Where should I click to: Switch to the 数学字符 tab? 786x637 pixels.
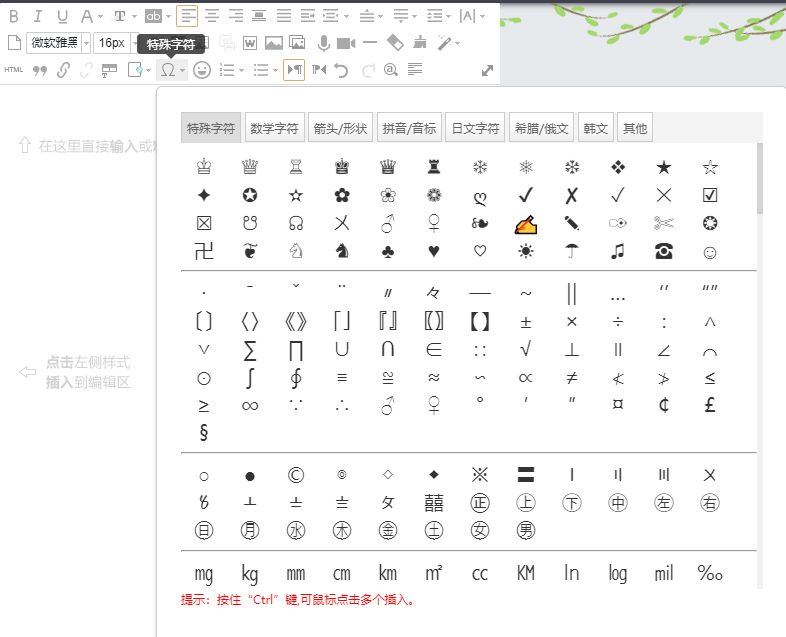pyautogui.click(x=274, y=128)
